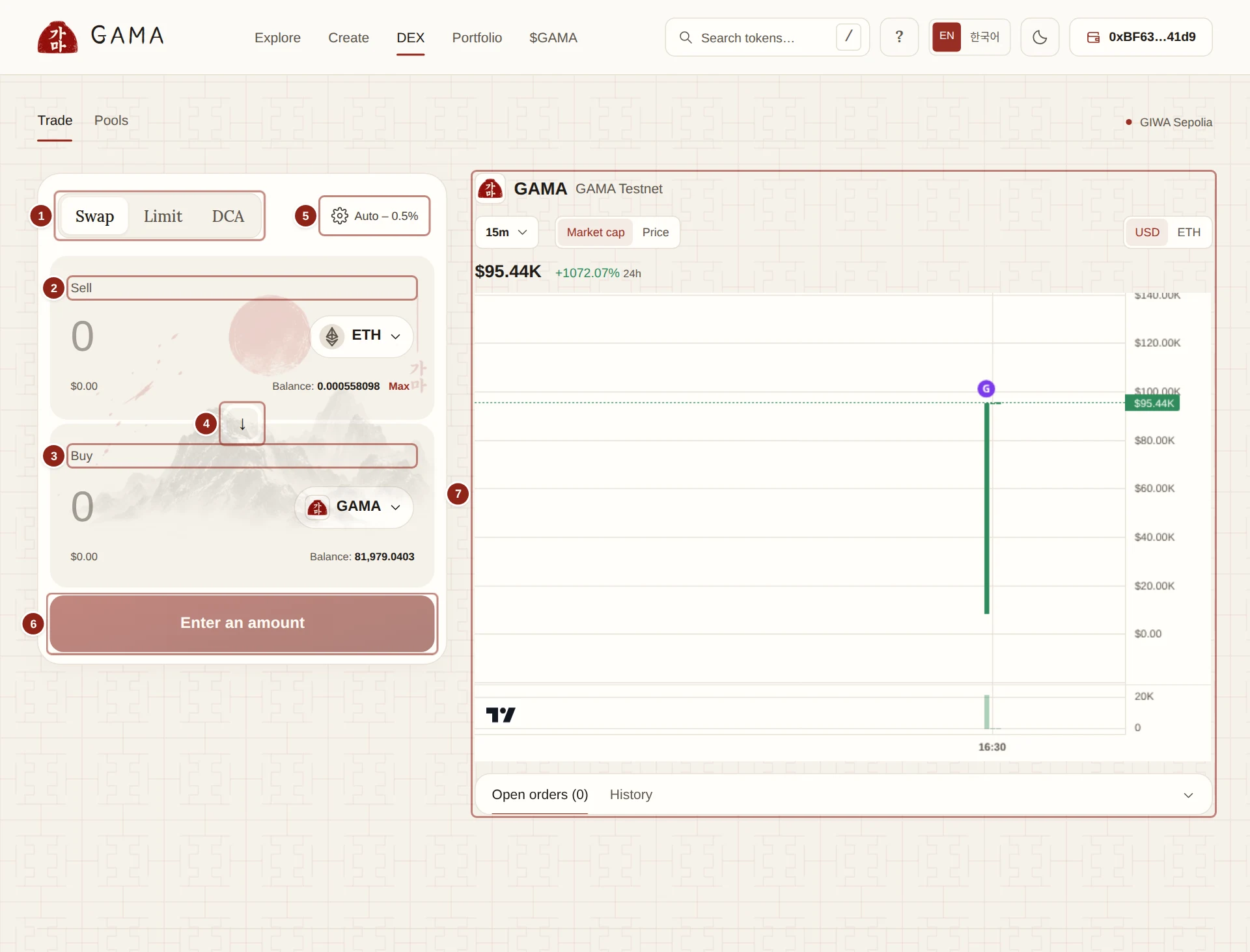Click the GAMA token icon above the chart
Viewport: 1250px width, 952px height.
(490, 189)
